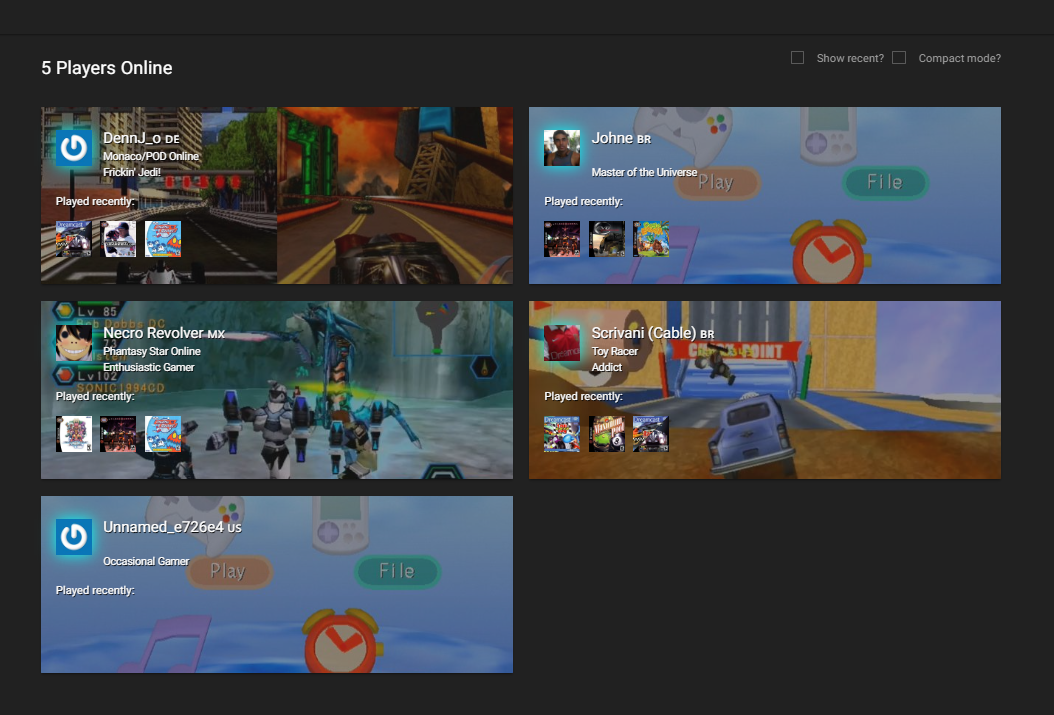Screen dimensions: 1054x715
Task: Click Necro Revolver's cartoon face avatar
Action: (x=73, y=343)
